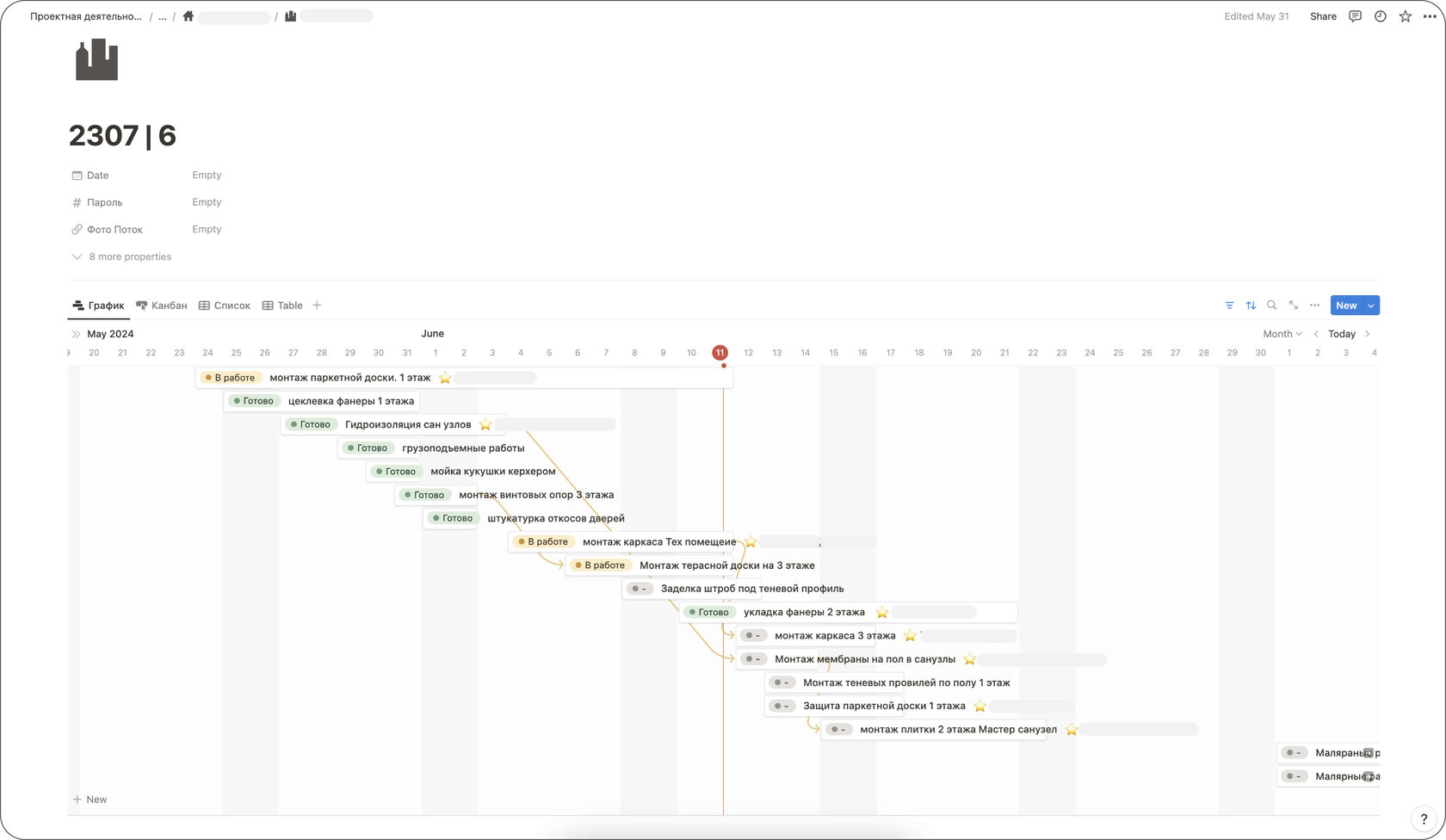Click the sort arrows icon
This screenshot has width=1446, height=840.
tap(1251, 306)
